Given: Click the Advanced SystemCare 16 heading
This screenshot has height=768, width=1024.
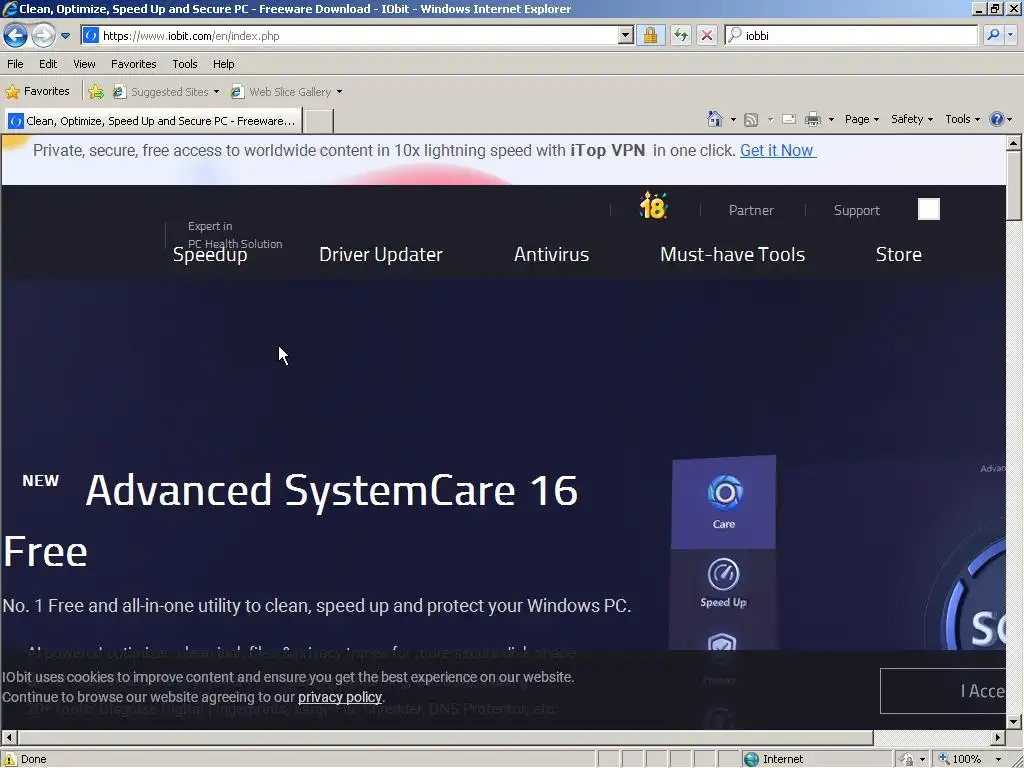Looking at the screenshot, I should tap(332, 490).
